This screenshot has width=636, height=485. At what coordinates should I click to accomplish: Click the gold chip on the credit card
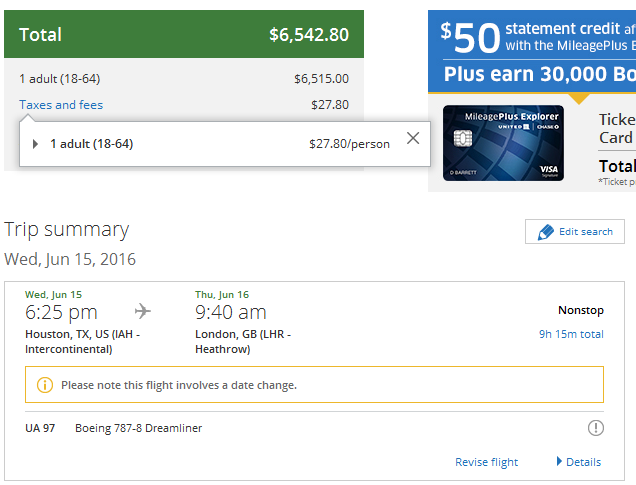pyautogui.click(x=462, y=136)
